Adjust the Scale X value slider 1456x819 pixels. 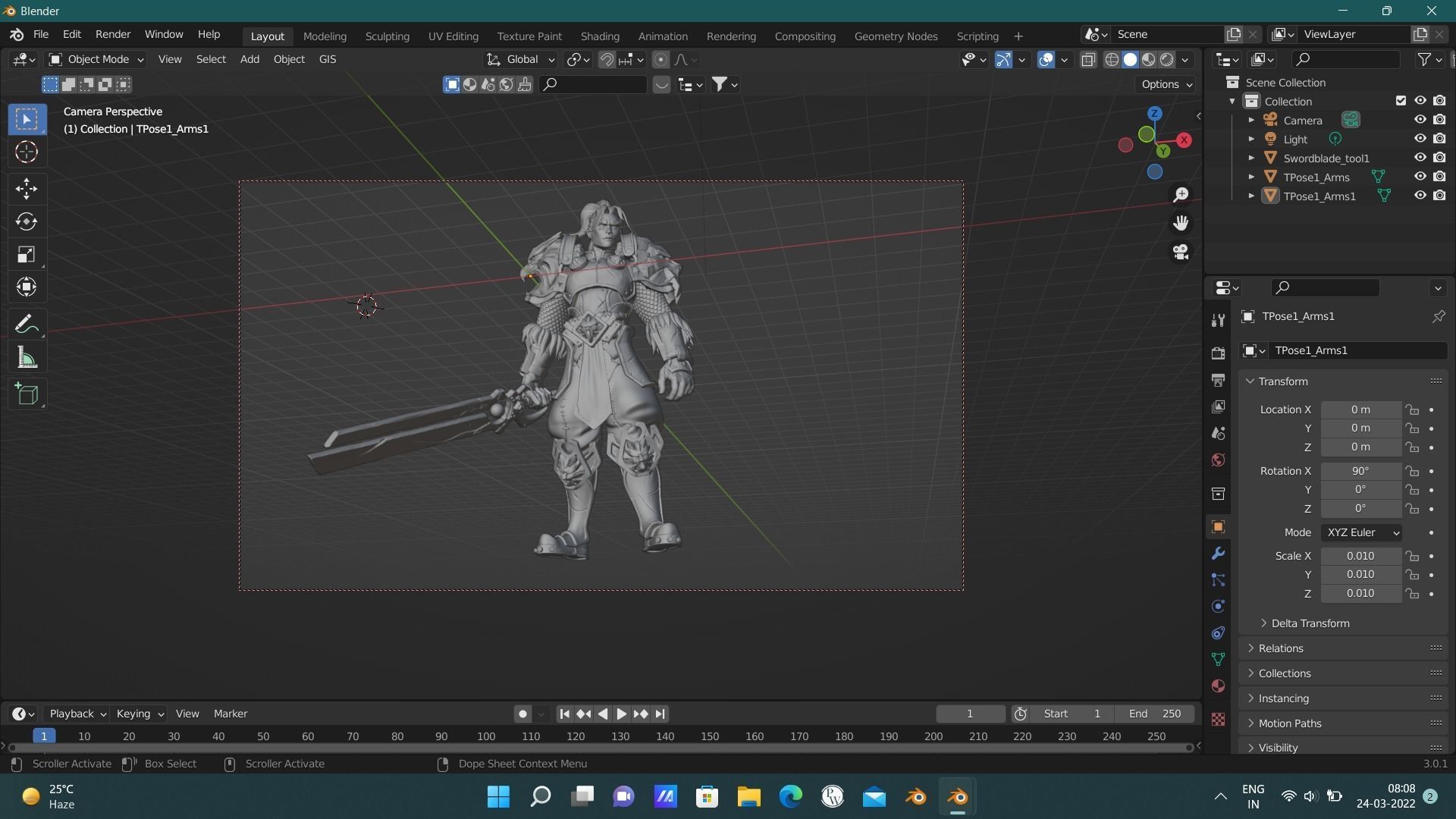(1360, 556)
